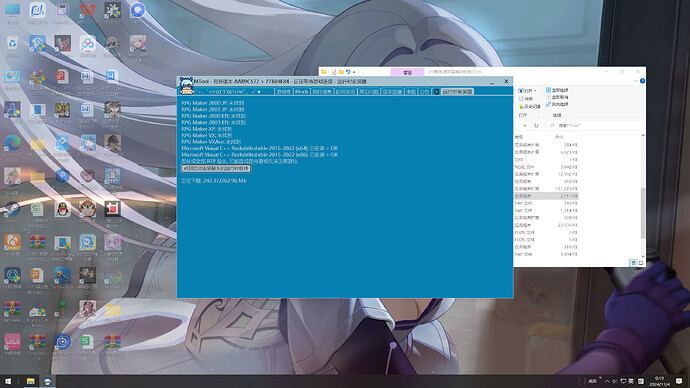The image size is (690, 388).
Task: Open File Explorer from the taskbar
Action: click(30, 381)
